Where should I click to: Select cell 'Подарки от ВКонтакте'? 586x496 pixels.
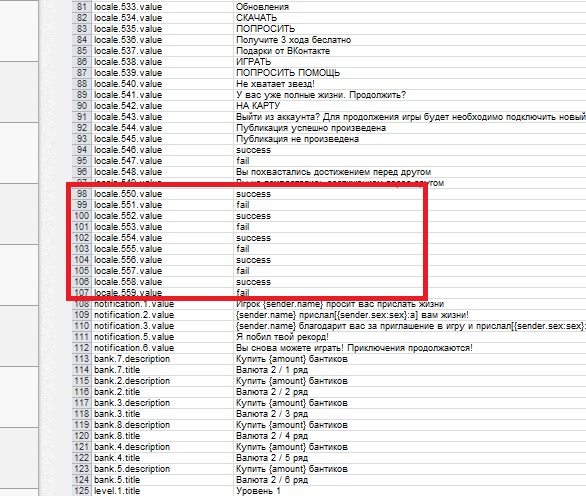click(410, 51)
